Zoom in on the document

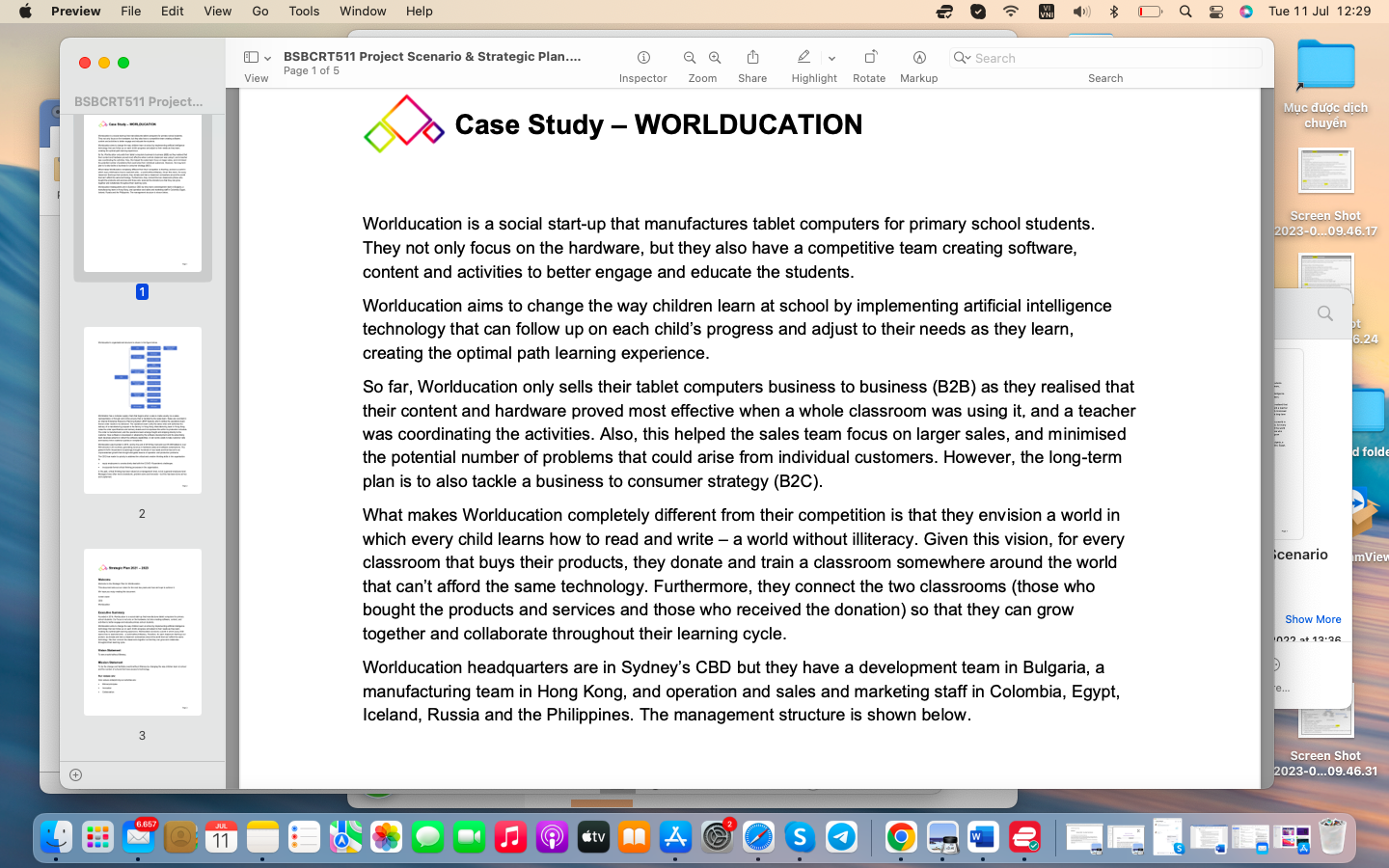[715, 58]
